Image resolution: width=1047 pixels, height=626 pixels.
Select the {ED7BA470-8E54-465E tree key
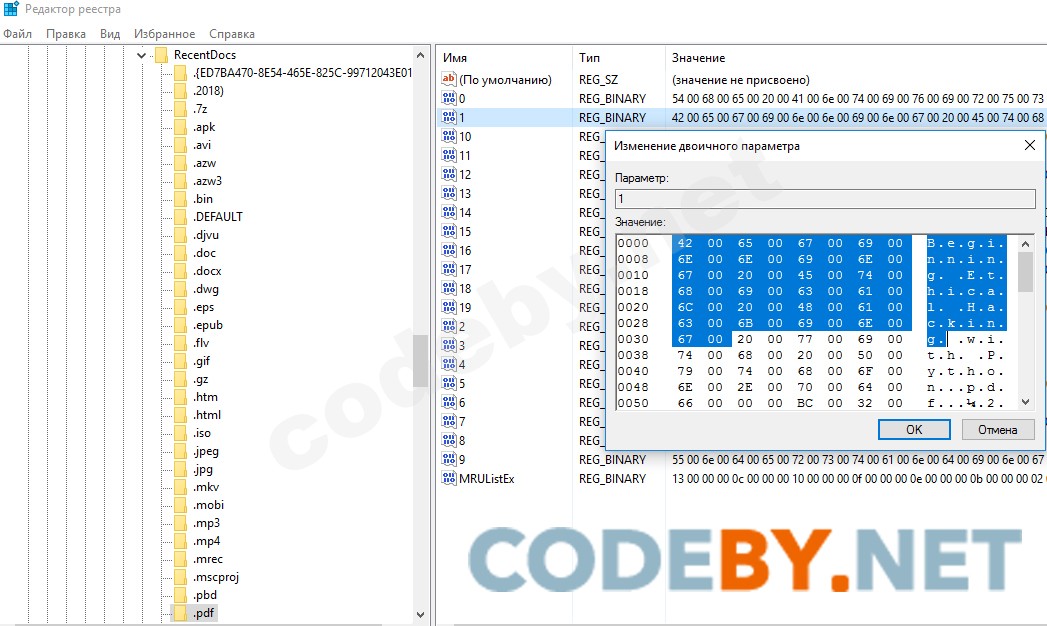[302, 73]
